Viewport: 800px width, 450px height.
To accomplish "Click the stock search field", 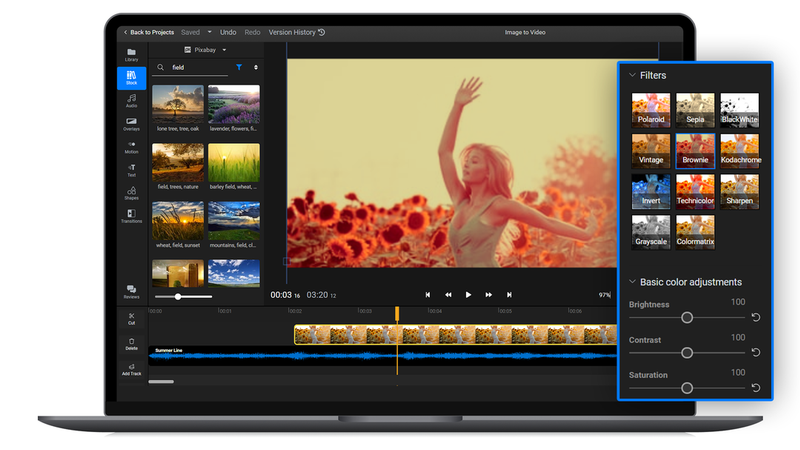I will [195, 67].
